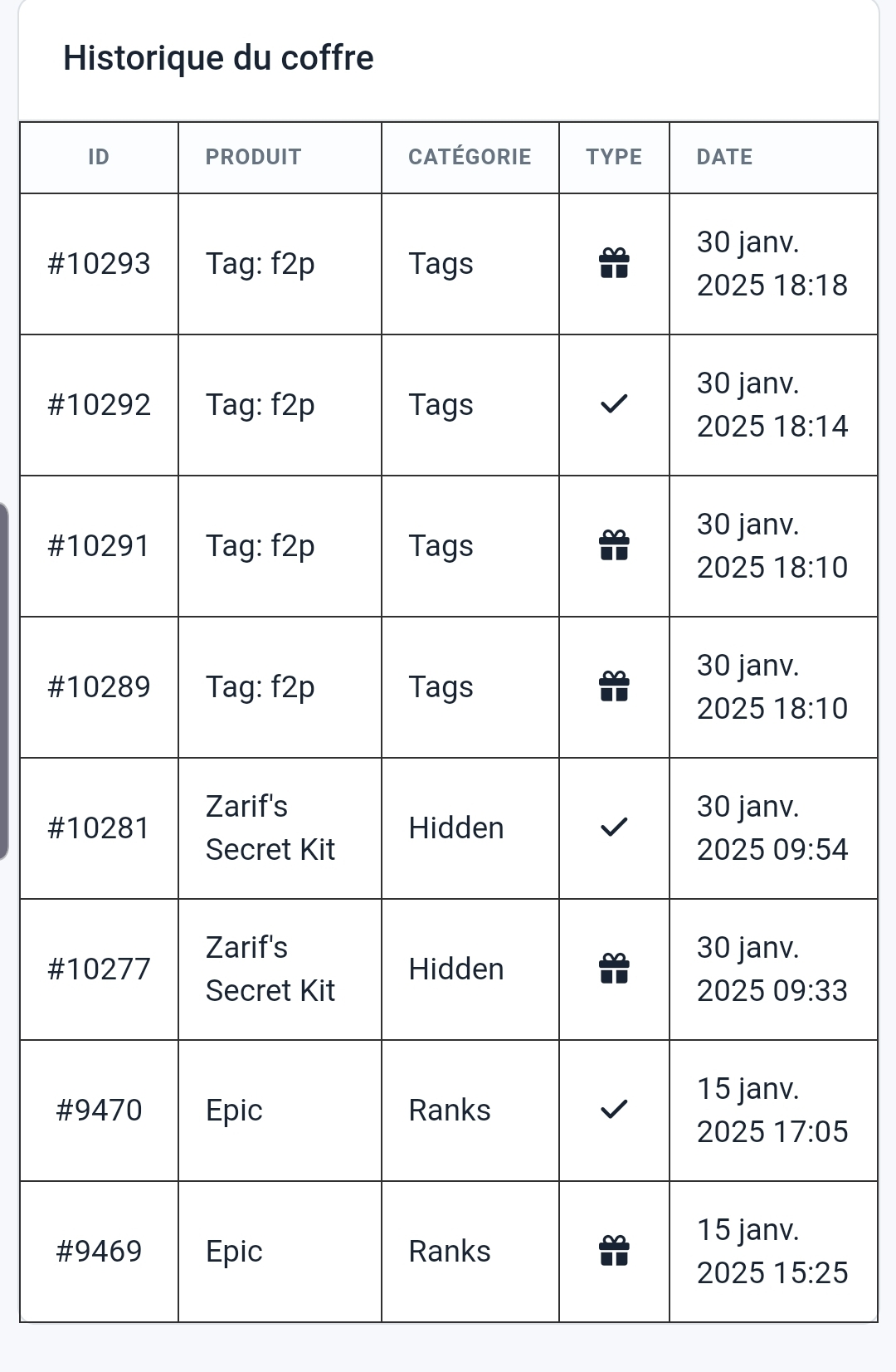Viewport: 896px width, 1372px height.
Task: Click the Historique du coffre heading
Action: coord(218,58)
